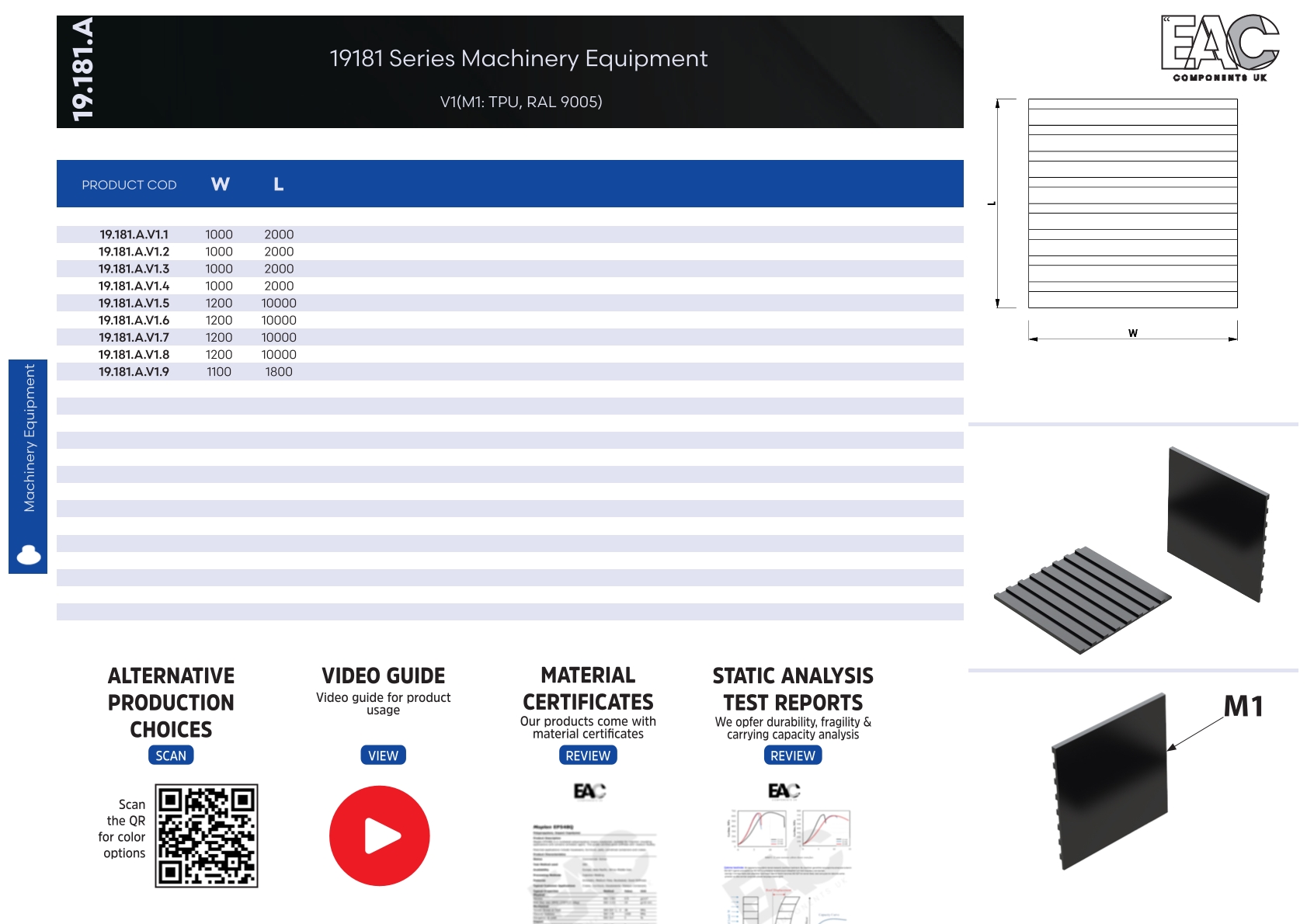Screen dimensions: 1307x924
Task: Click the ALTERNATIVE PRODUCTION CHOICES heading
Action: [x=171, y=702]
